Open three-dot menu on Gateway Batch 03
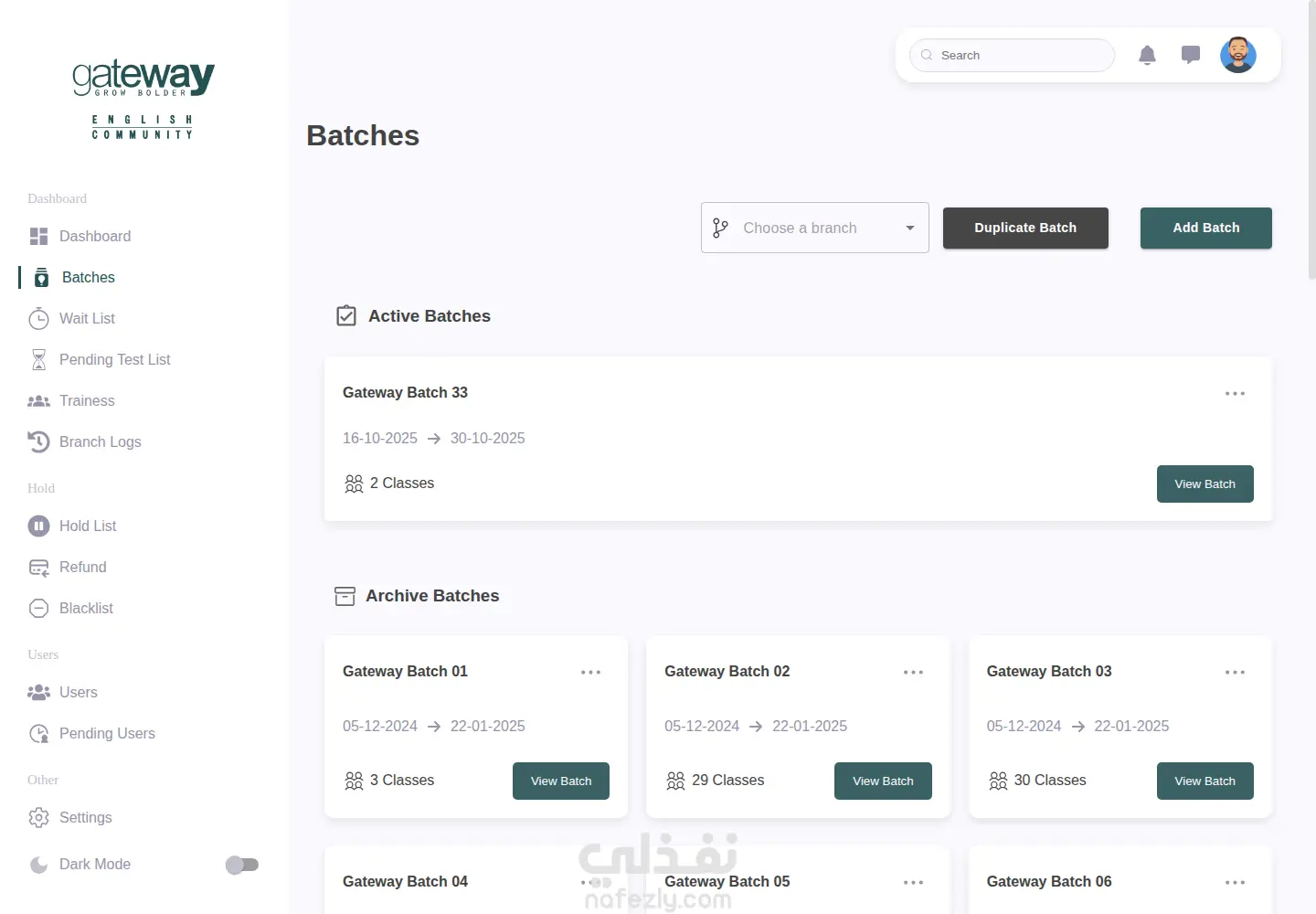Screen dimensions: 1316x914 click(1235, 672)
